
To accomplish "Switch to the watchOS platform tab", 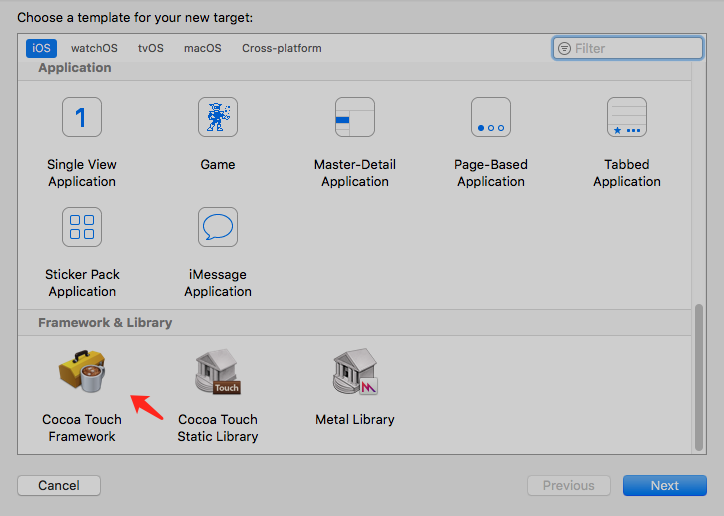I will point(94,48).
